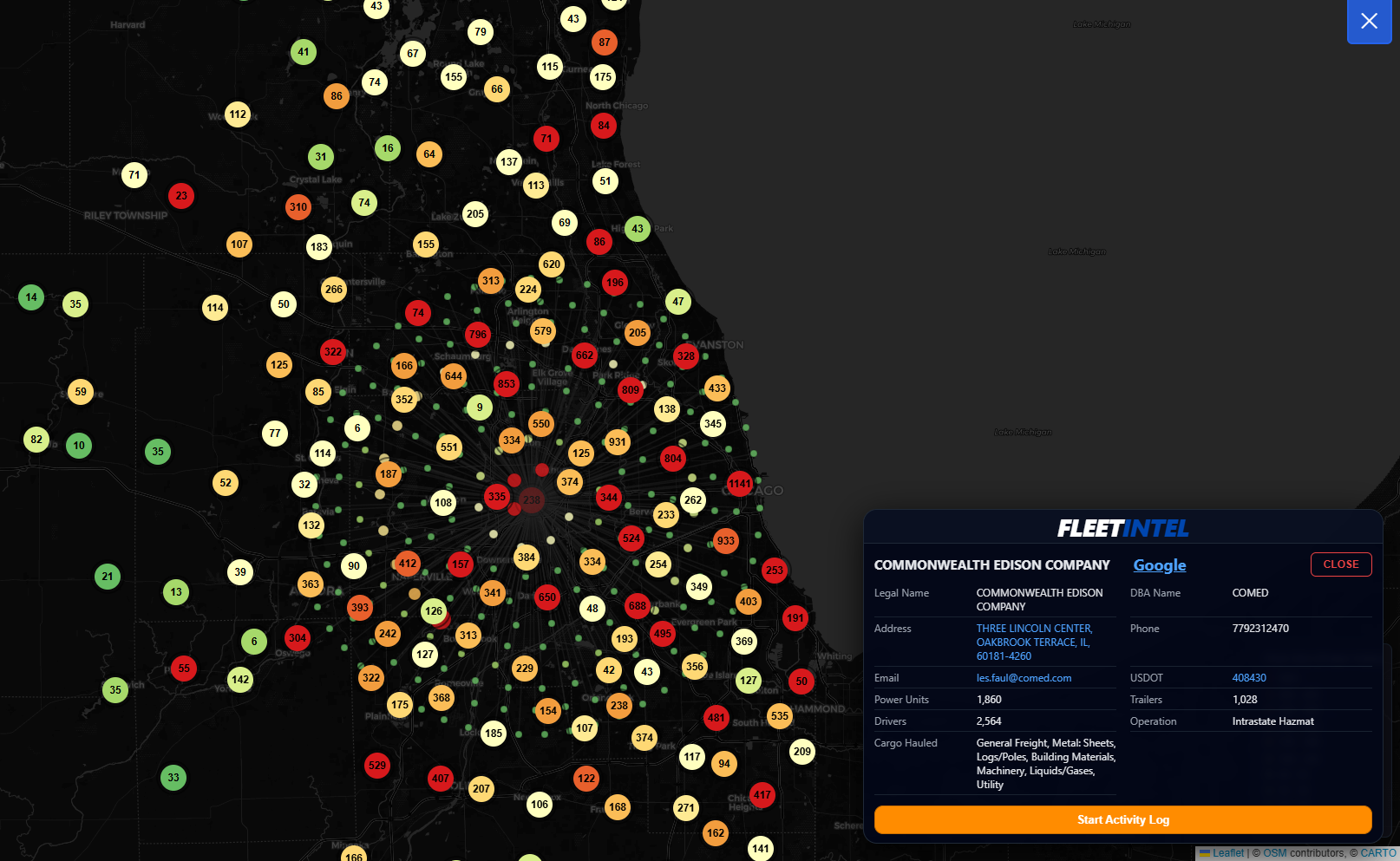The width and height of the screenshot is (1400, 861).
Task: Click the 1141 marker near Chicago
Action: tap(738, 485)
